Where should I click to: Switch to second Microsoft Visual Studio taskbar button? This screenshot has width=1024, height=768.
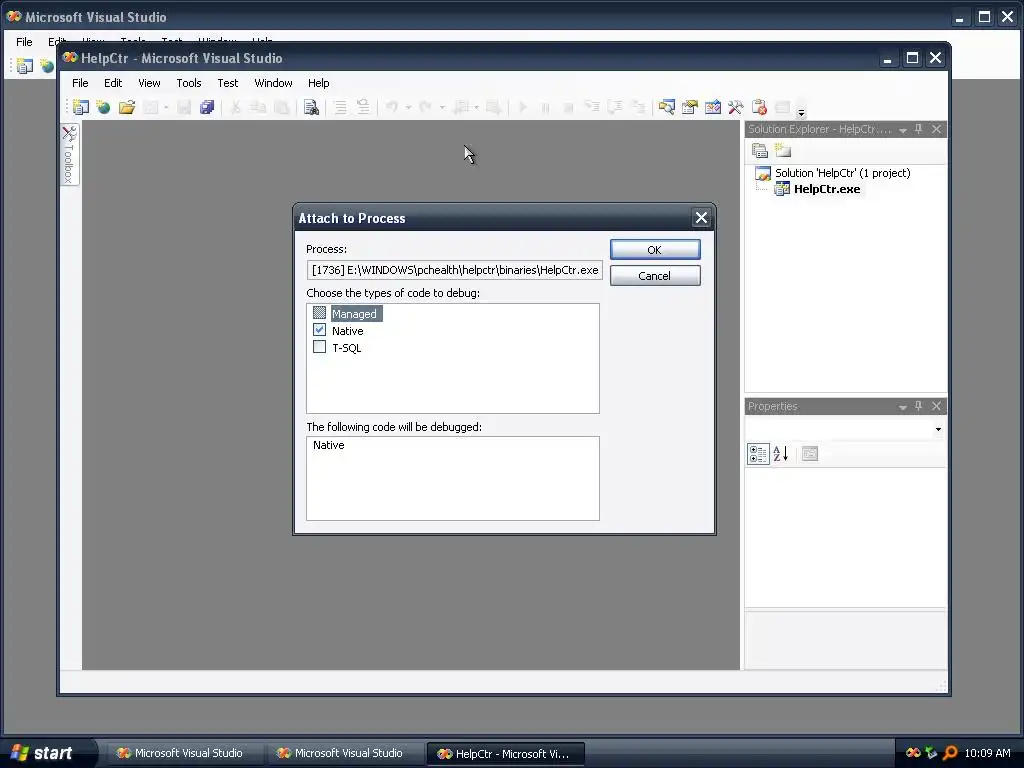click(344, 753)
